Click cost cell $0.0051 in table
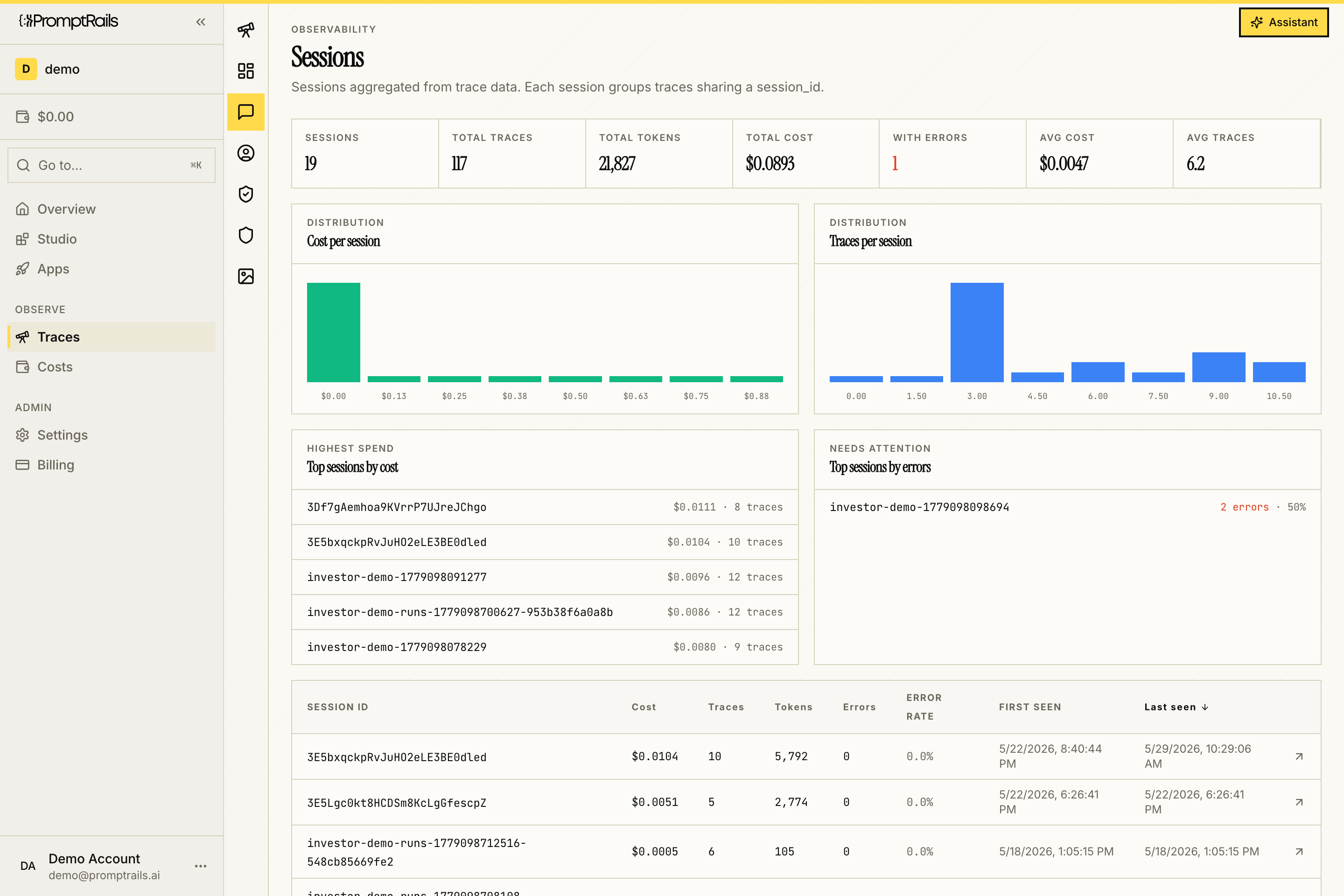 point(655,802)
